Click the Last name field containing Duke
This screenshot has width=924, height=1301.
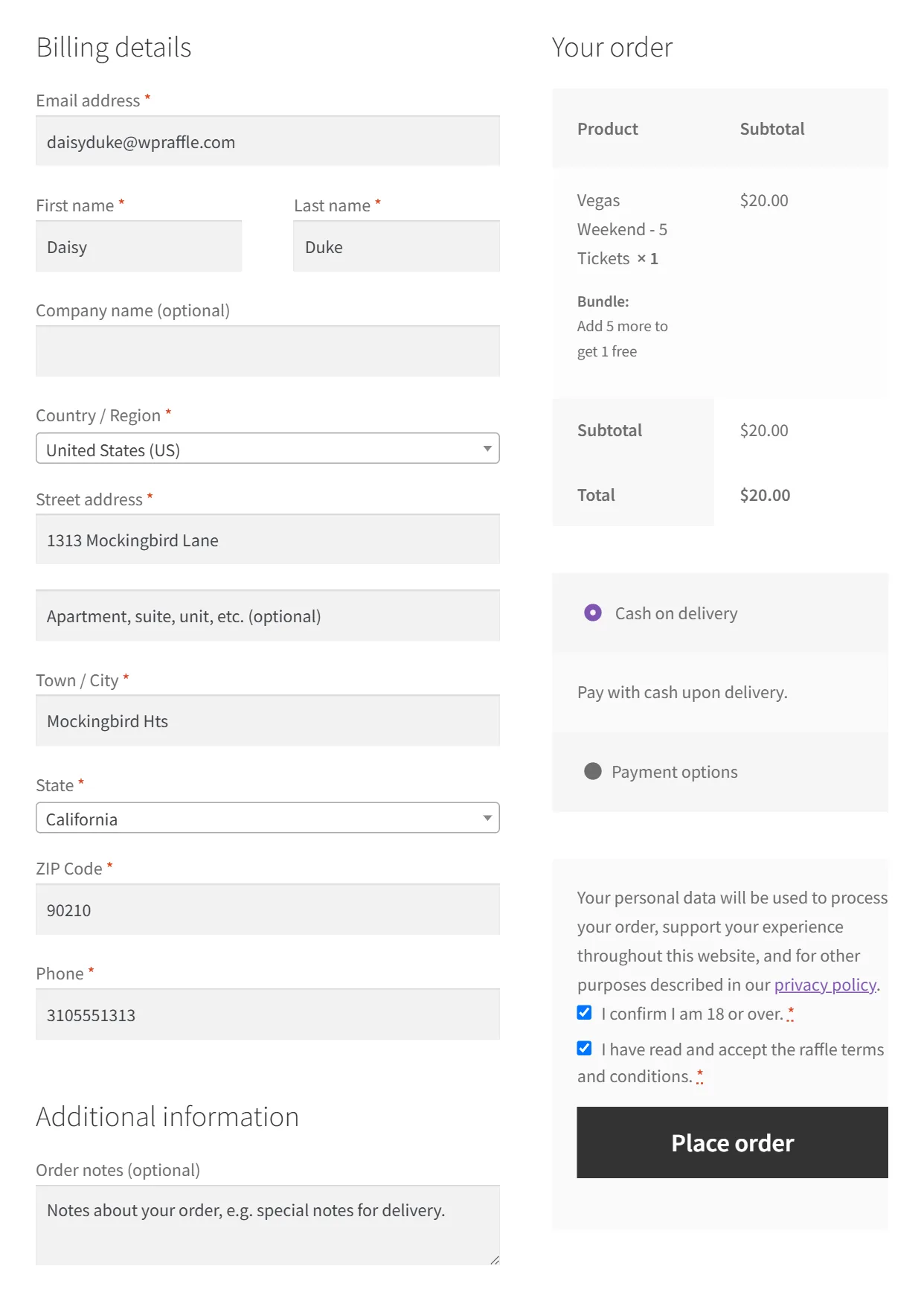[x=397, y=246]
